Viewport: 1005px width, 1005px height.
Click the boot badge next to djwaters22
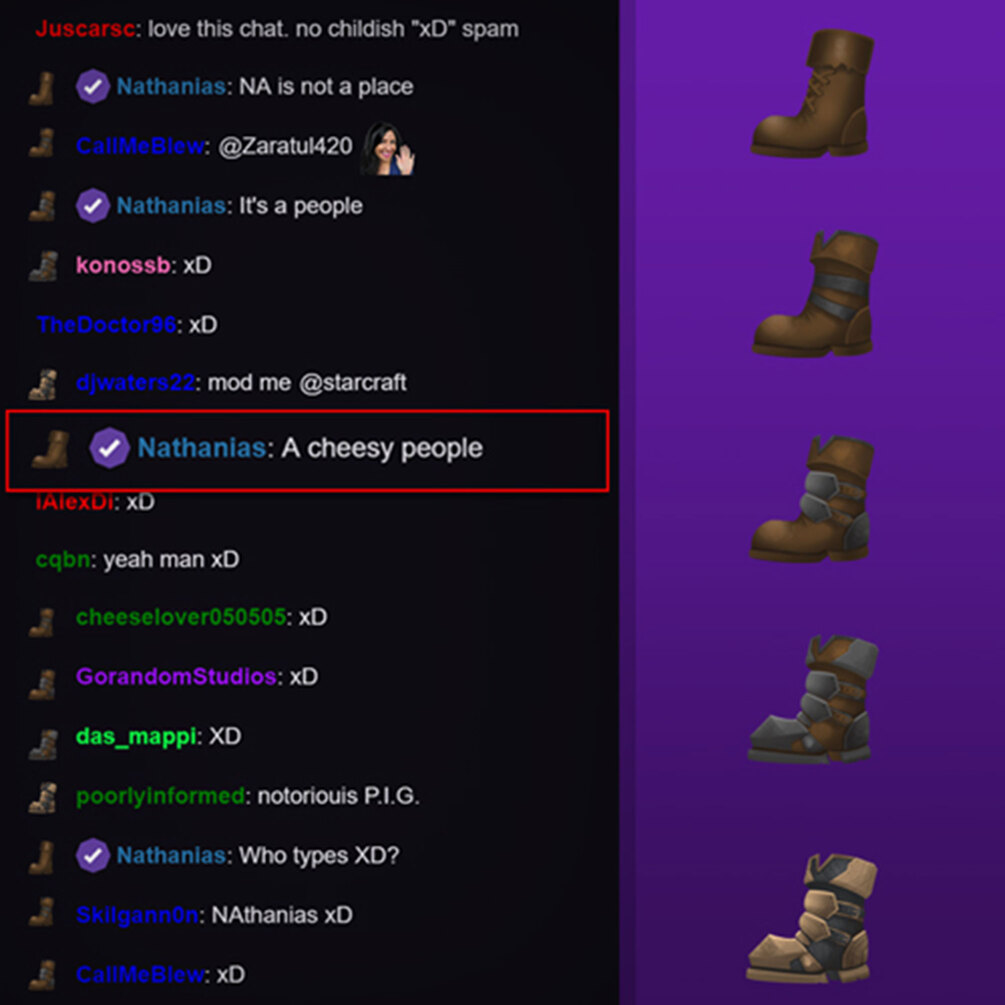[43, 384]
